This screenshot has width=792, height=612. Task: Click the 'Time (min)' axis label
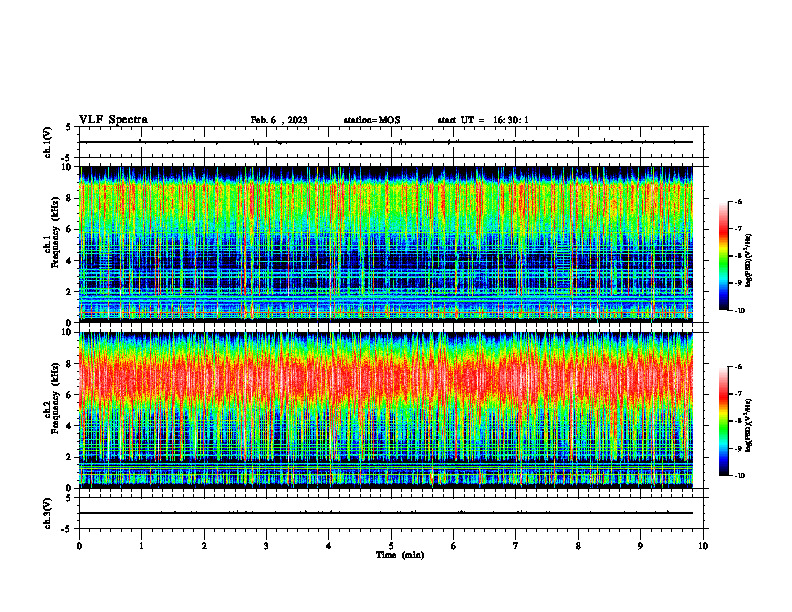click(x=400, y=555)
